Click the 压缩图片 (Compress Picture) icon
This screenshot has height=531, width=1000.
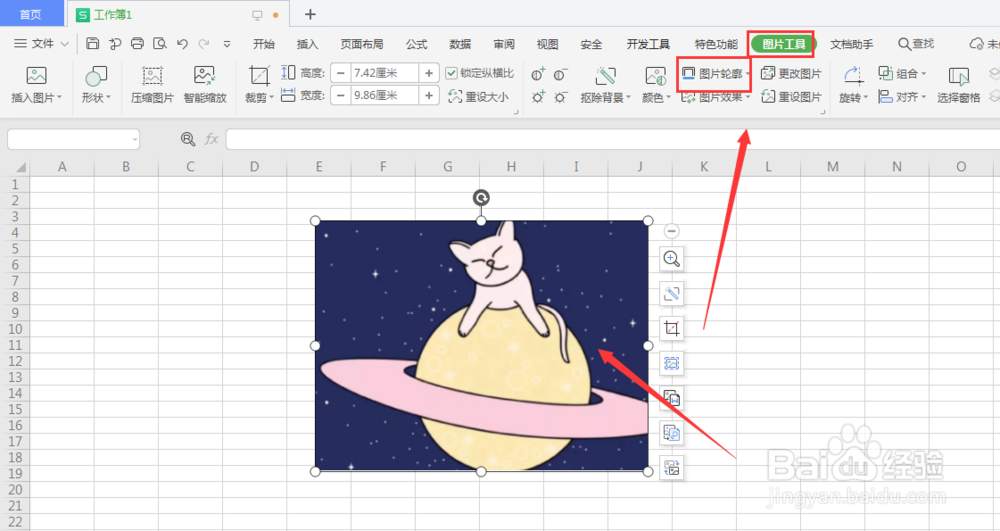[x=152, y=76]
